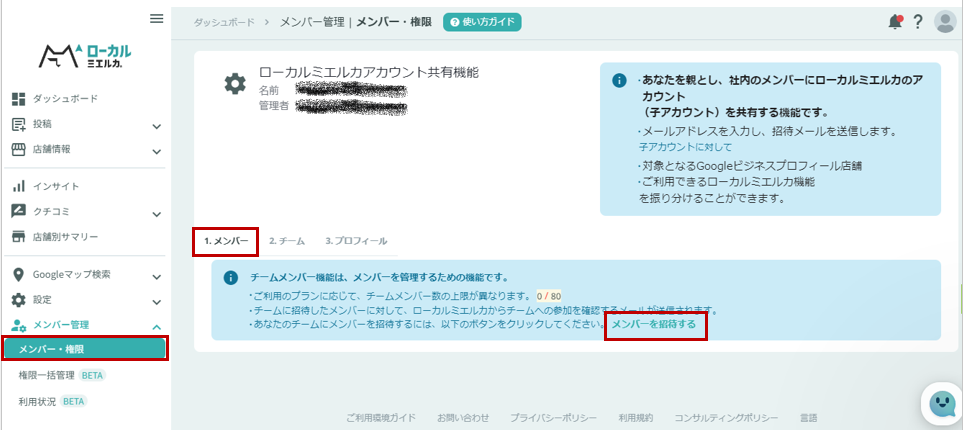Screen dimensions: 963x430
Task: Click メンバー管理 breadcrumb text
Action: [312, 22]
